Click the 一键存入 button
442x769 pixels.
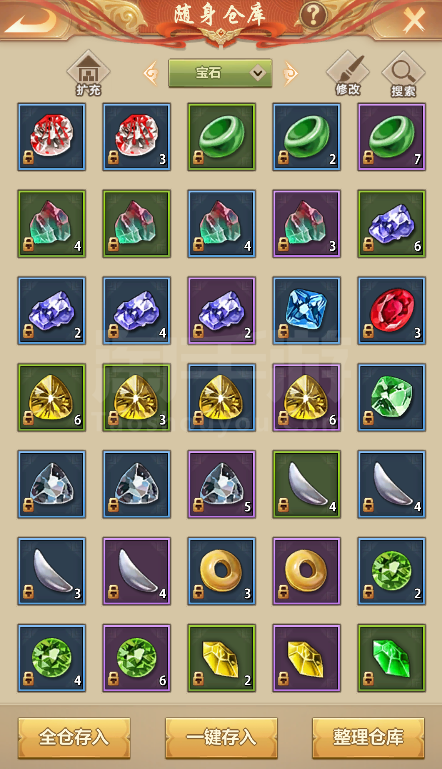point(221,737)
